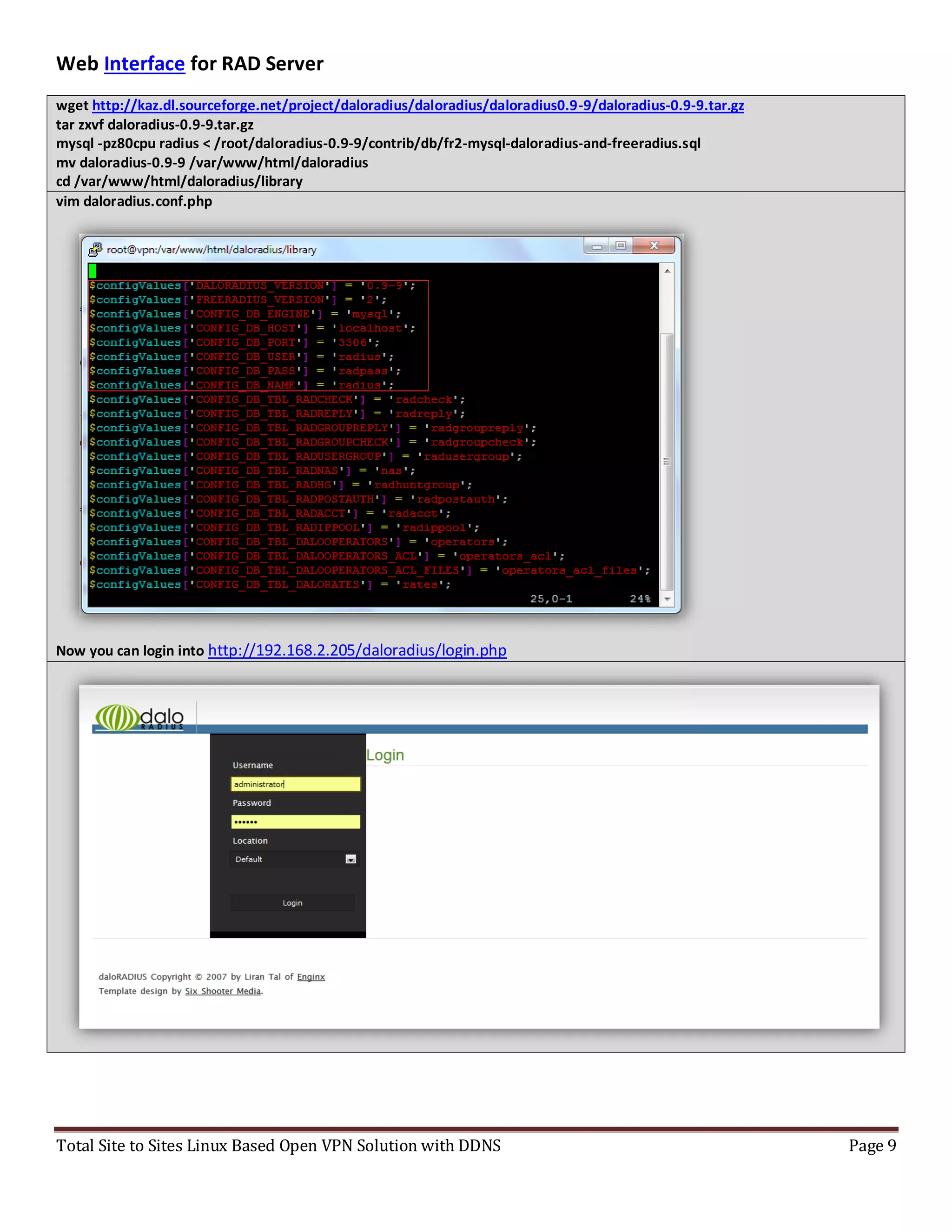The image size is (952, 1232).
Task: Click the terminal line with CONFIG_DB_ENGINE
Action: click(x=245, y=314)
